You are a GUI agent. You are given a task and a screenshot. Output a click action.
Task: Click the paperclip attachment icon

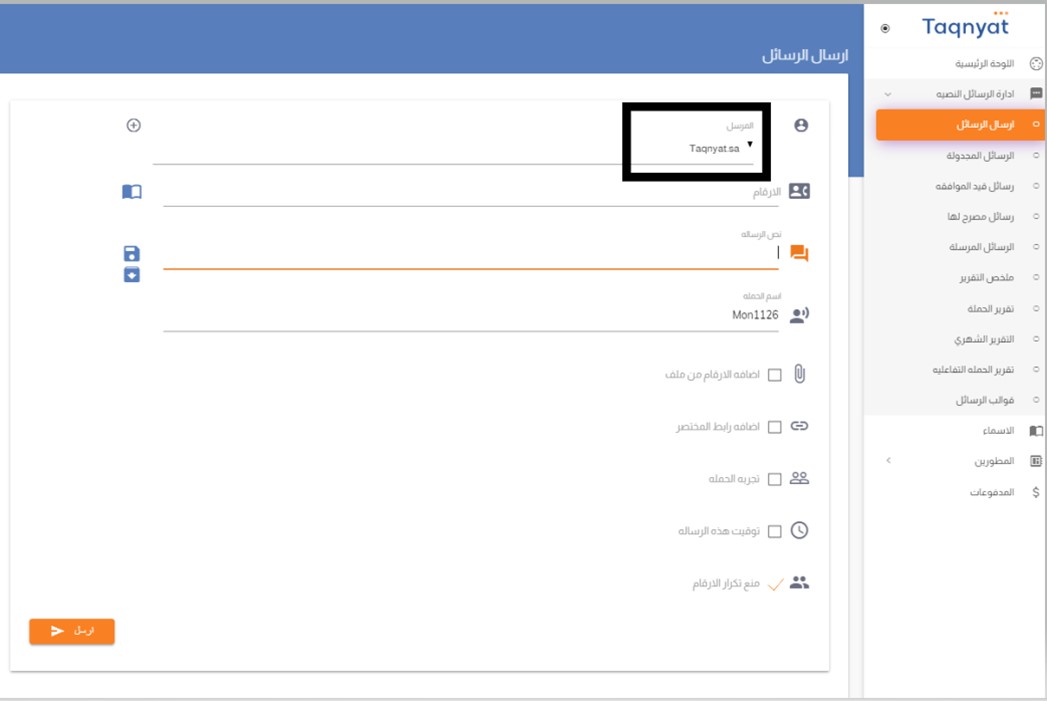pos(799,374)
